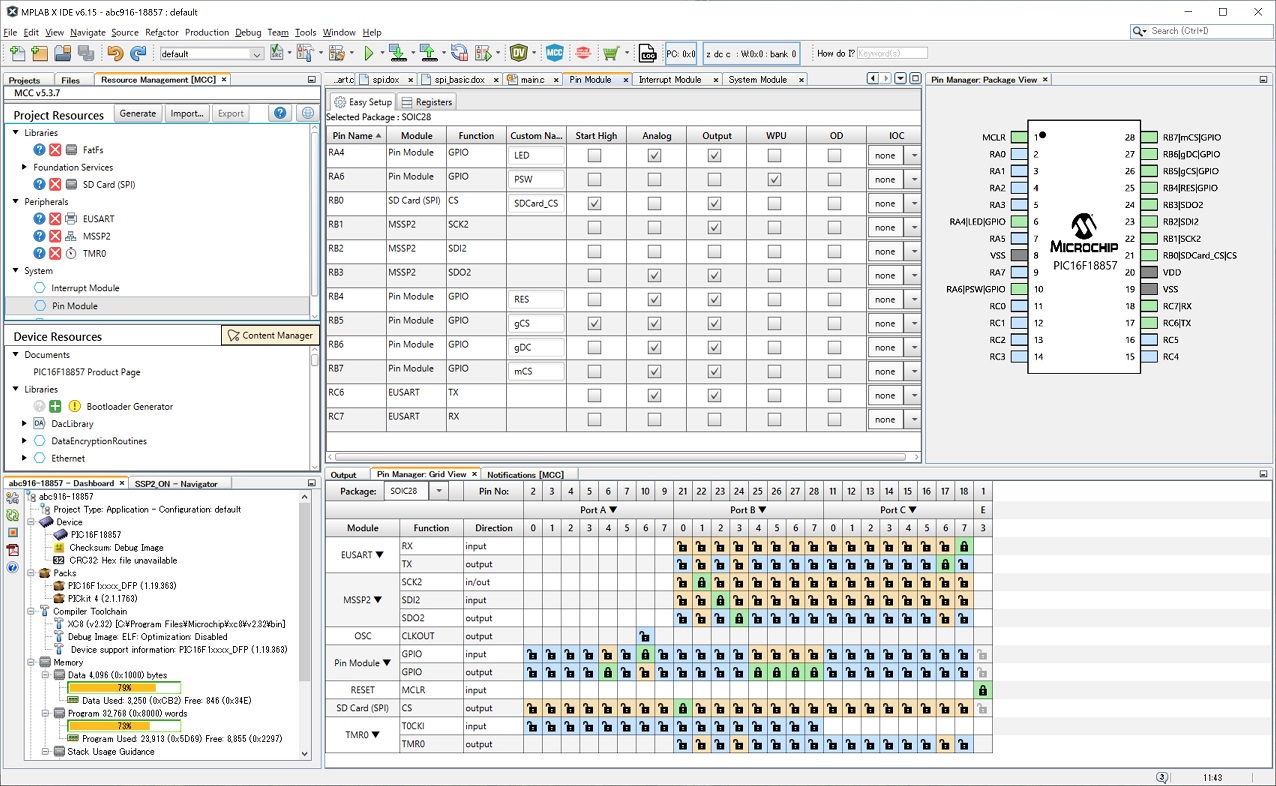Open the Production menu
This screenshot has height=786, width=1276.
pos(207,32)
